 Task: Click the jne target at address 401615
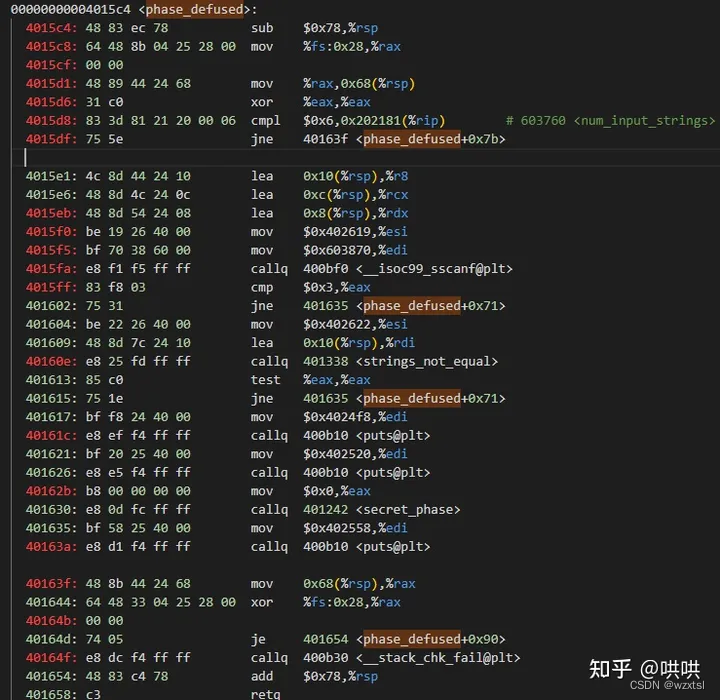[x=404, y=398]
